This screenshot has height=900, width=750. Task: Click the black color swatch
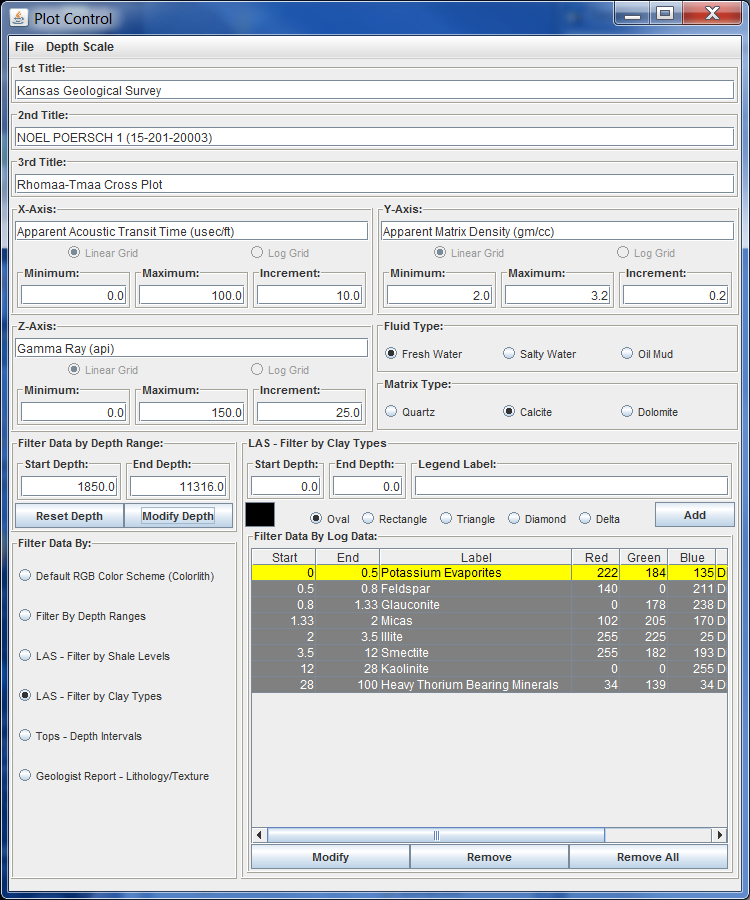coord(260,514)
